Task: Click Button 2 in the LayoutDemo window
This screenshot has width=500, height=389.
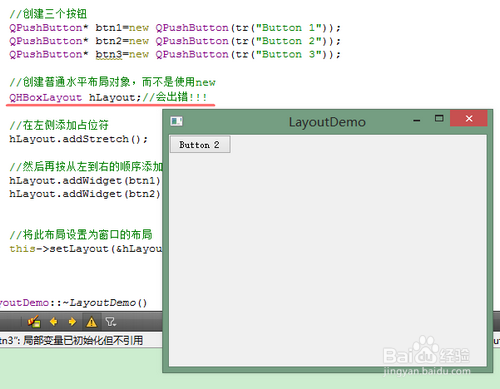Action: pos(200,145)
